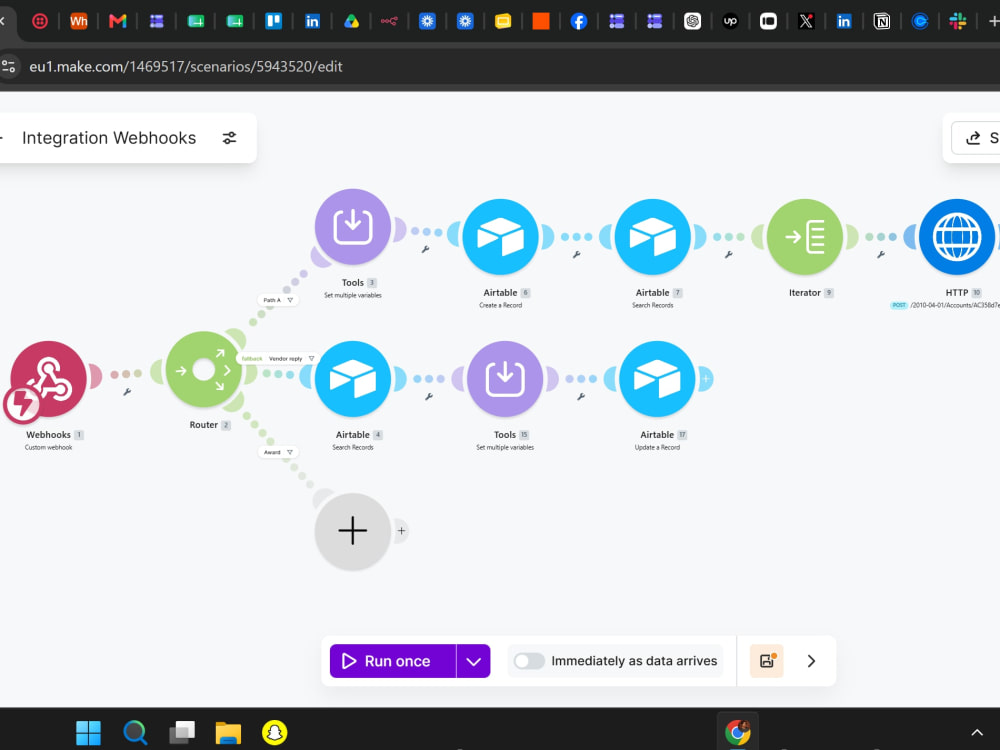
Task: Expand the toolbar with right chevron
Action: coord(811,661)
